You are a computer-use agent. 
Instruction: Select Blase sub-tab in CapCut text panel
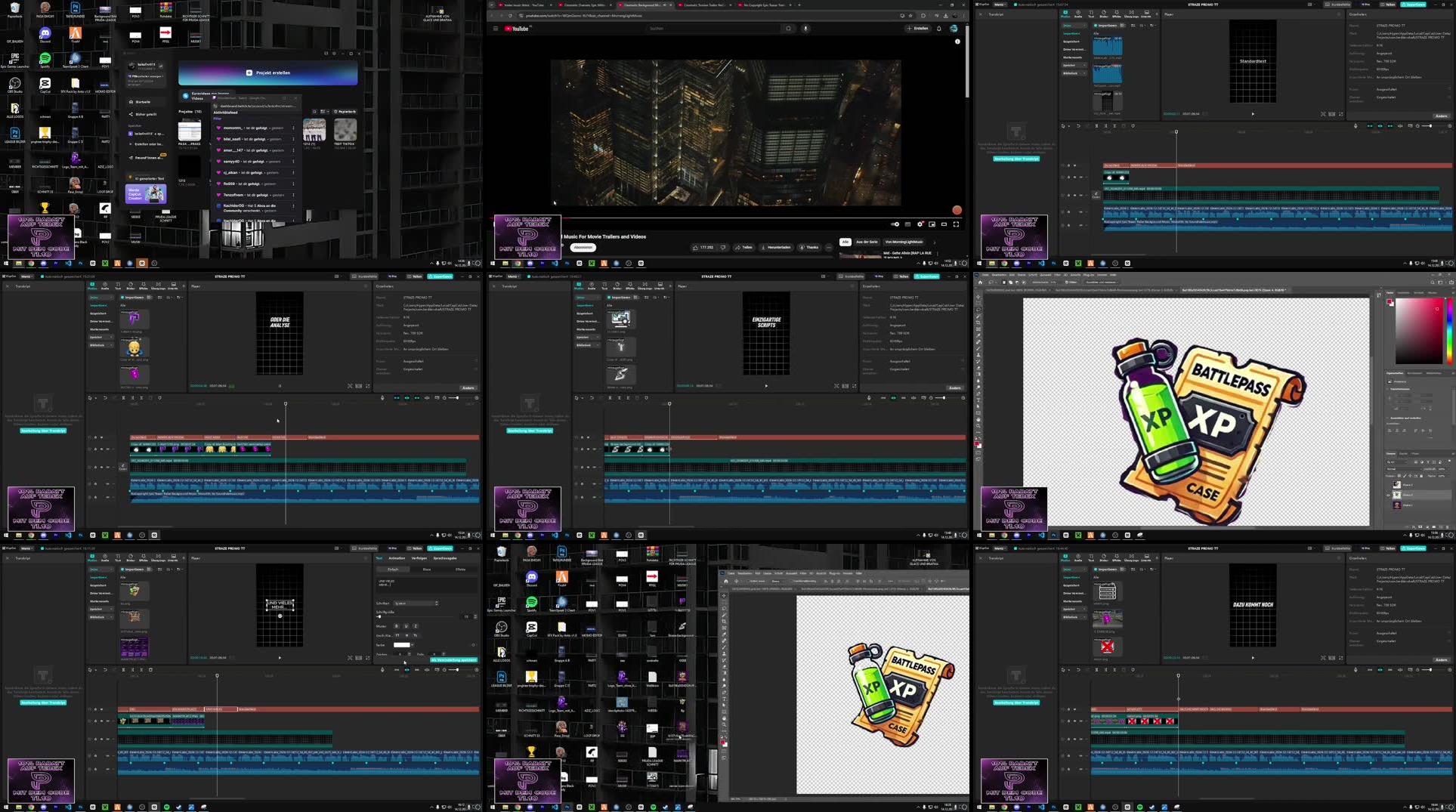[x=426, y=570]
